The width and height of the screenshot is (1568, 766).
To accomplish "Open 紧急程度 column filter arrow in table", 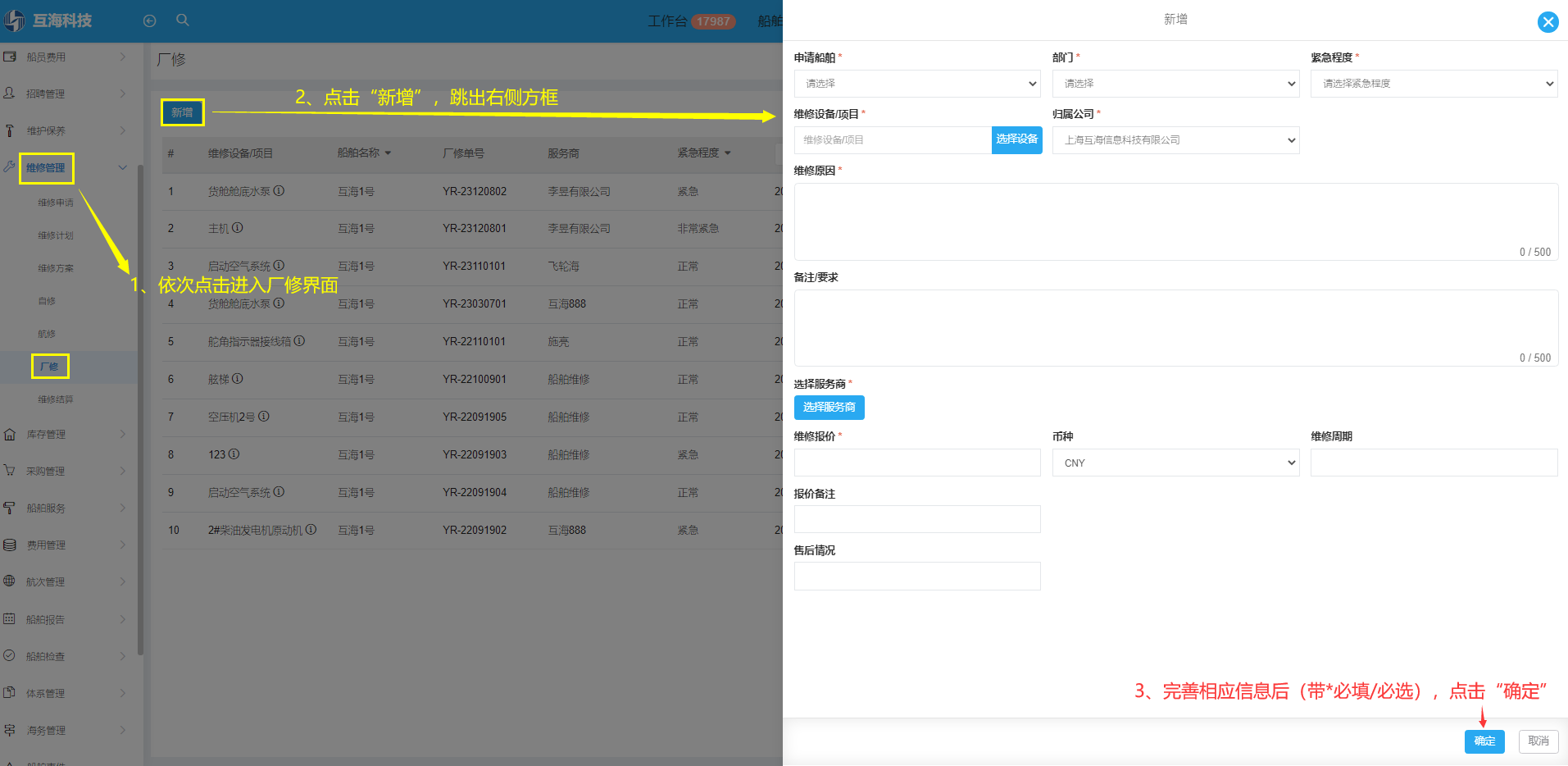I will 727,153.
